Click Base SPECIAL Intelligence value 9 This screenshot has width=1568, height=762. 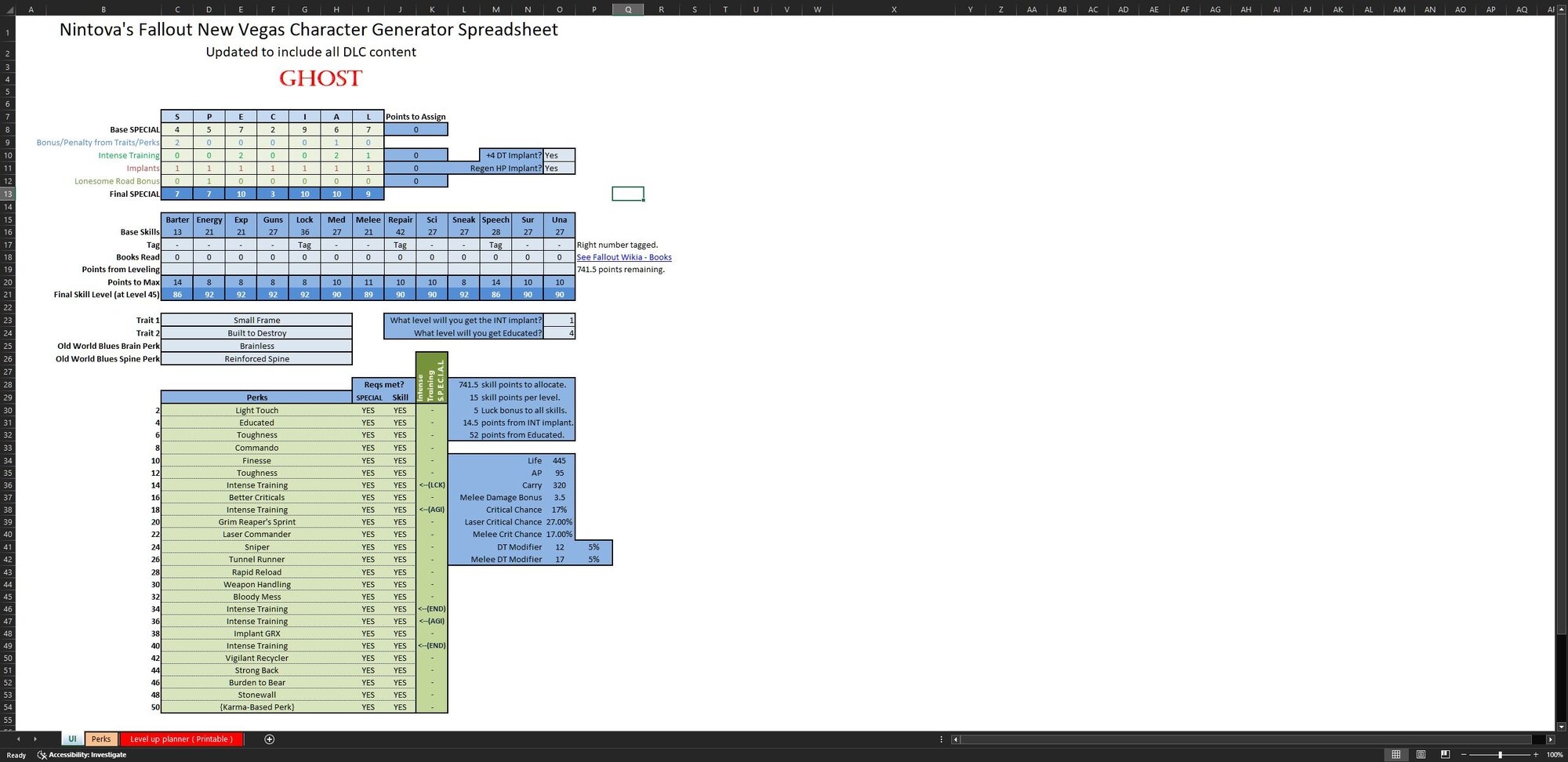point(304,129)
